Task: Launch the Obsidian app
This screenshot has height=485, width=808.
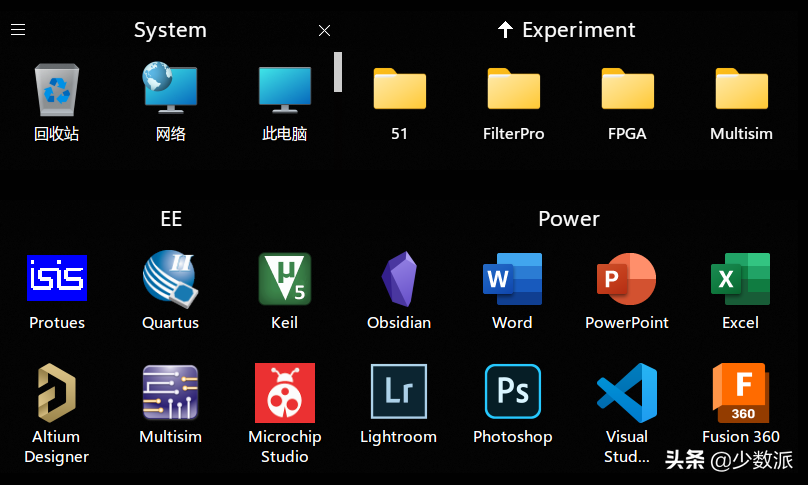Action: (399, 279)
